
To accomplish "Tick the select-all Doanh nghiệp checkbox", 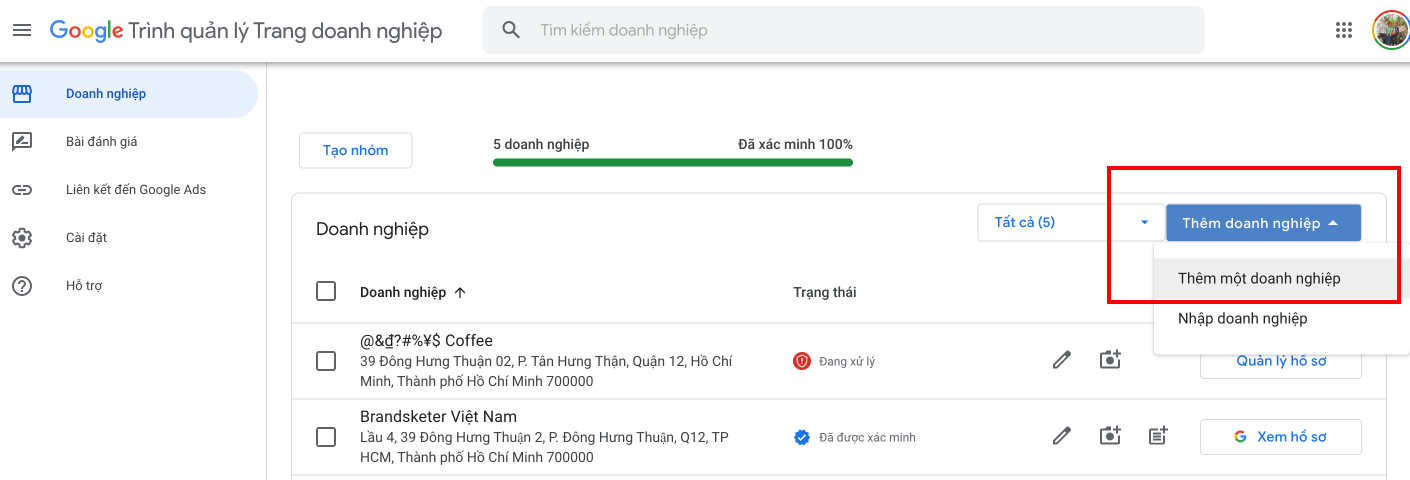I will (x=326, y=291).
